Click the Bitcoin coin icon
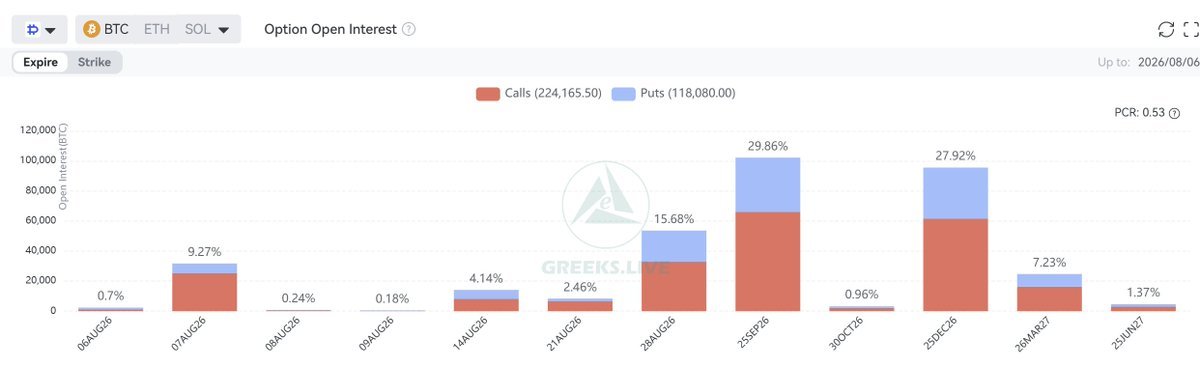 coord(92,29)
